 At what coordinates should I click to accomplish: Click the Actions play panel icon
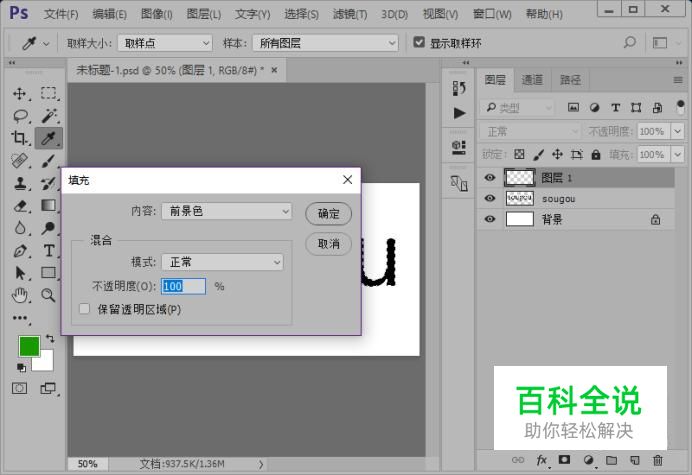[x=459, y=113]
